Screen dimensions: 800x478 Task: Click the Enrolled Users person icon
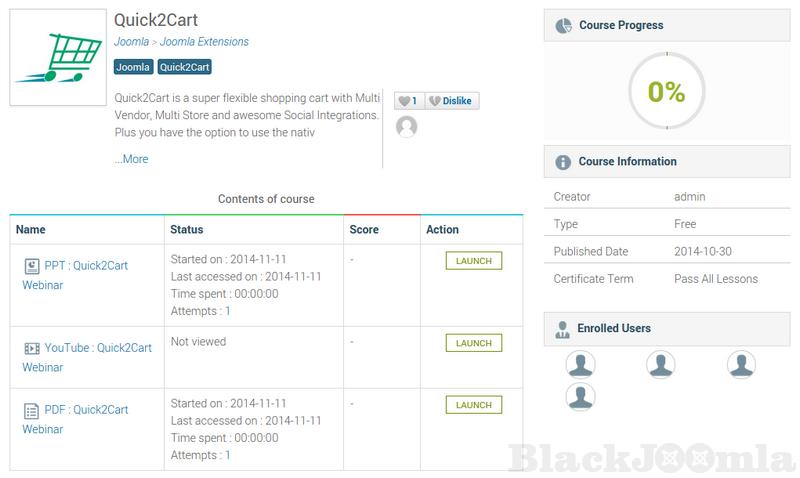[x=563, y=329]
